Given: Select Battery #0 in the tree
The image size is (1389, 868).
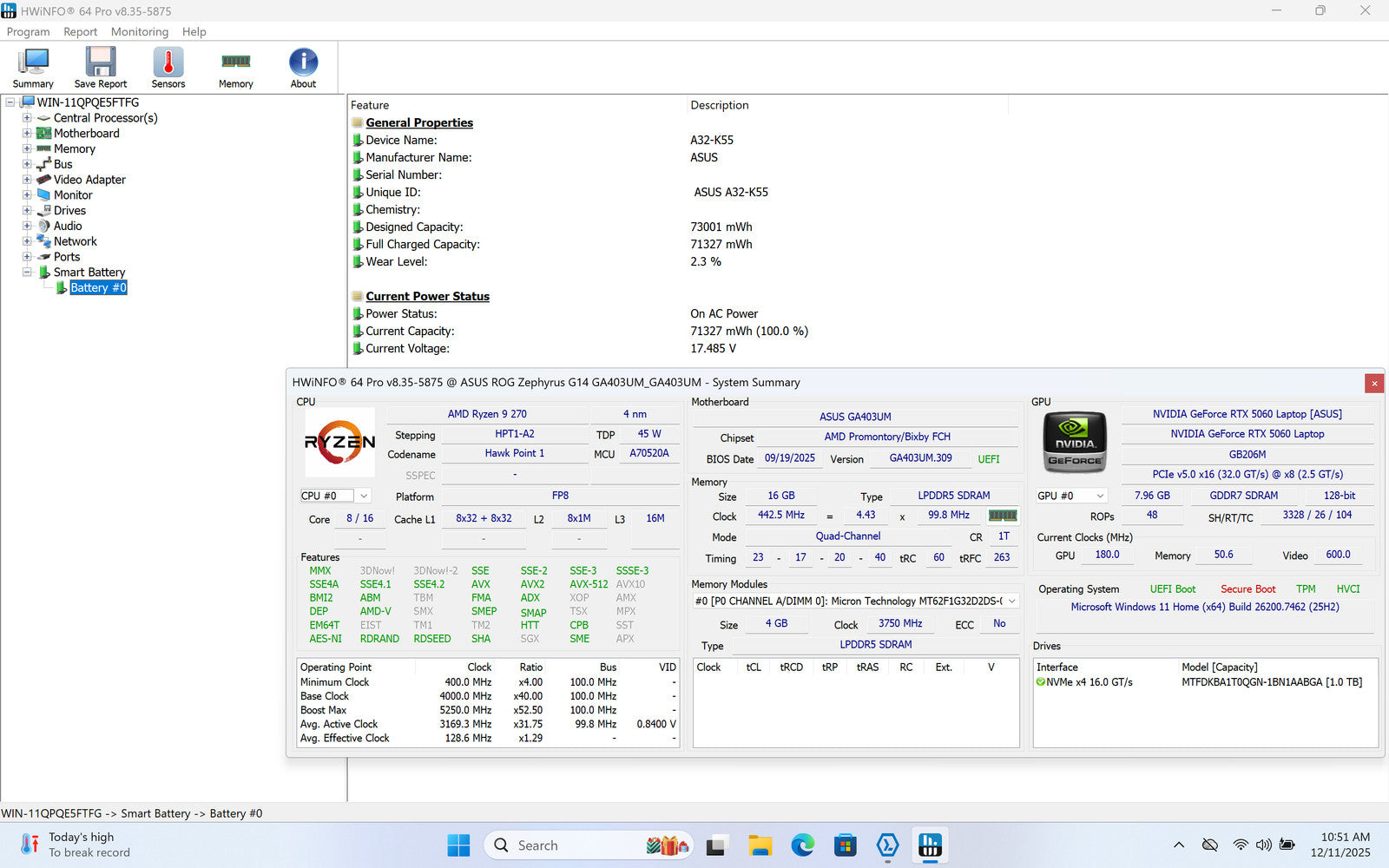Looking at the screenshot, I should (x=98, y=288).
